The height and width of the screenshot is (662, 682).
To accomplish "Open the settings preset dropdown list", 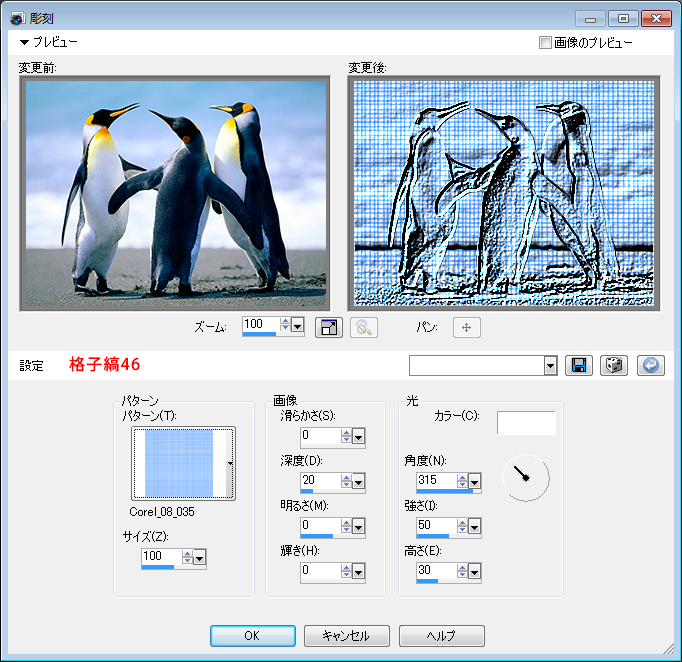I will point(550,366).
